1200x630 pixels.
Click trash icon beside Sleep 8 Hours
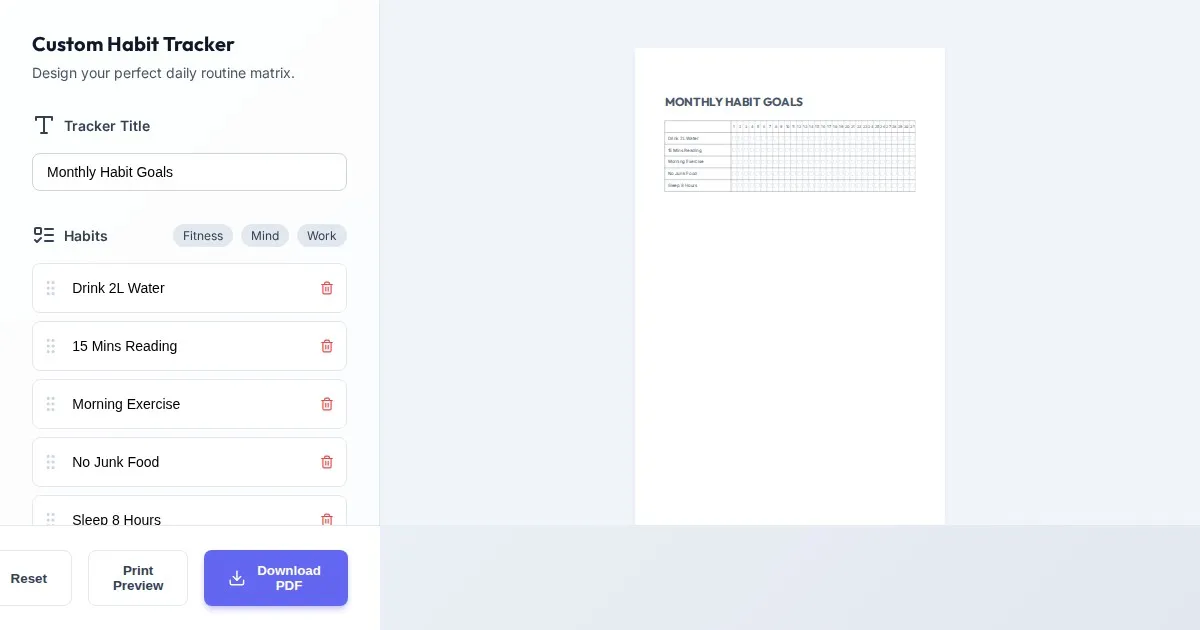pyautogui.click(x=327, y=518)
